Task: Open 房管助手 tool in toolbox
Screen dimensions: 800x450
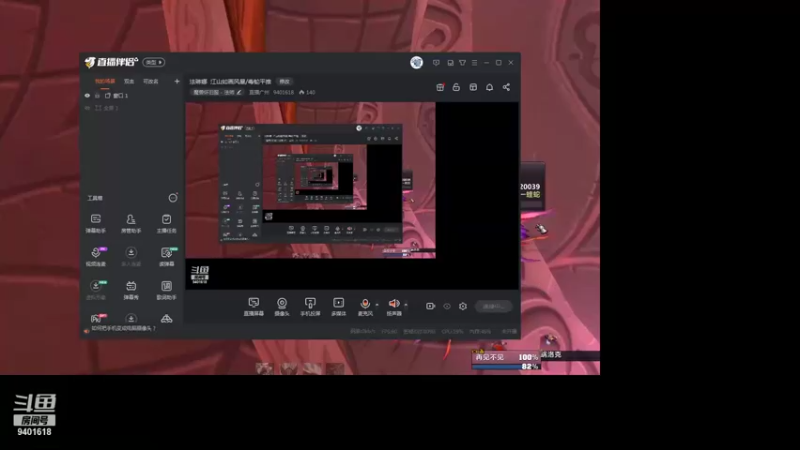Action: click(x=131, y=223)
